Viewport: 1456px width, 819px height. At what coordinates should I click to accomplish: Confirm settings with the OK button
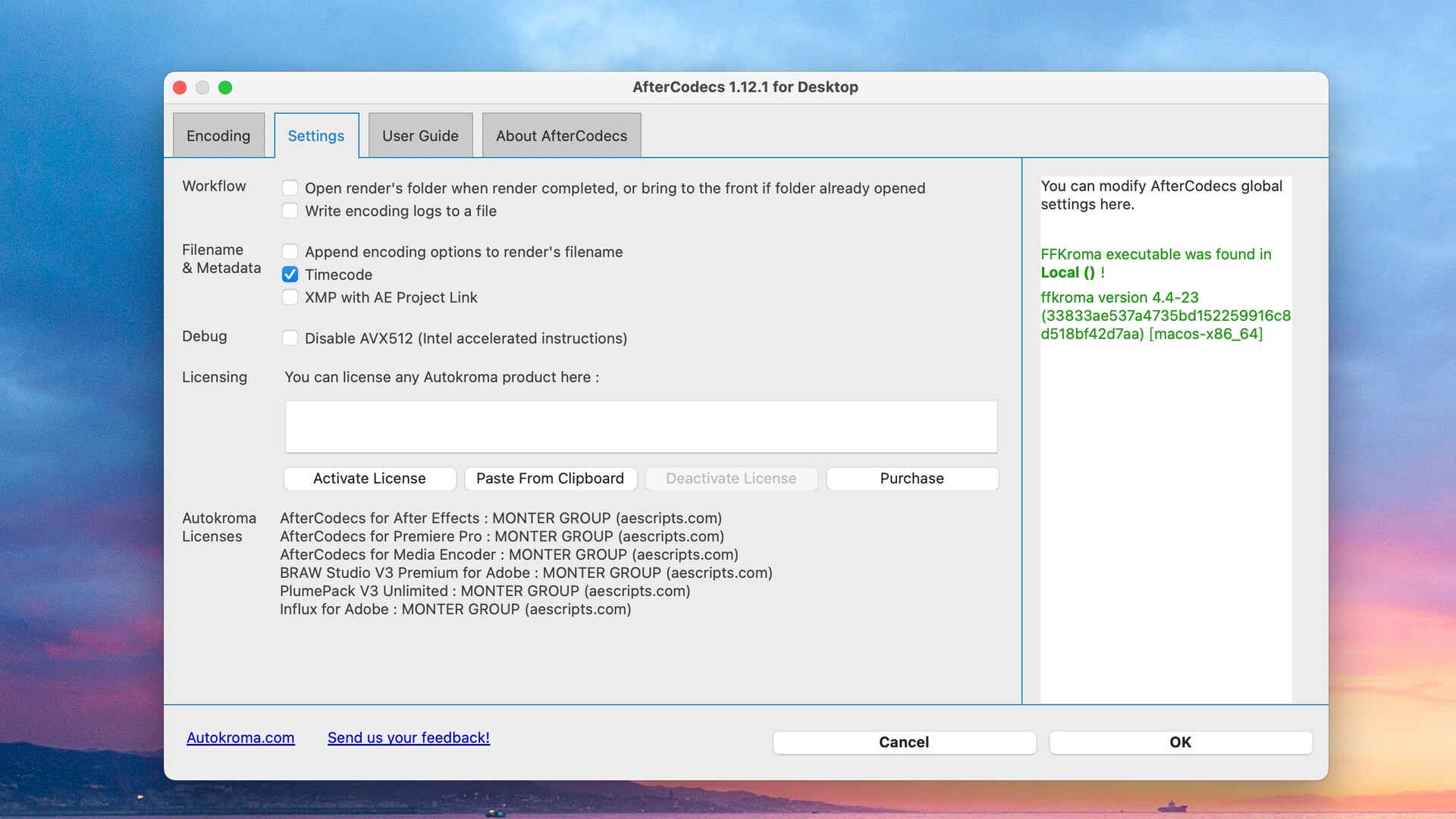coord(1180,742)
